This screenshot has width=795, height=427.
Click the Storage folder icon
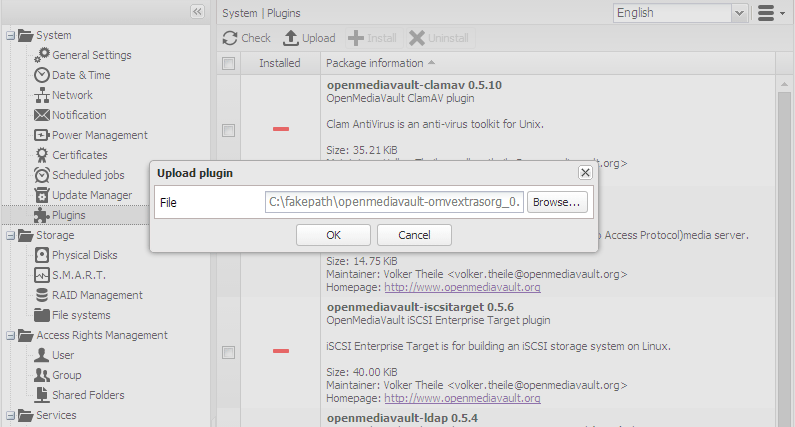pyautogui.click(x=26, y=235)
